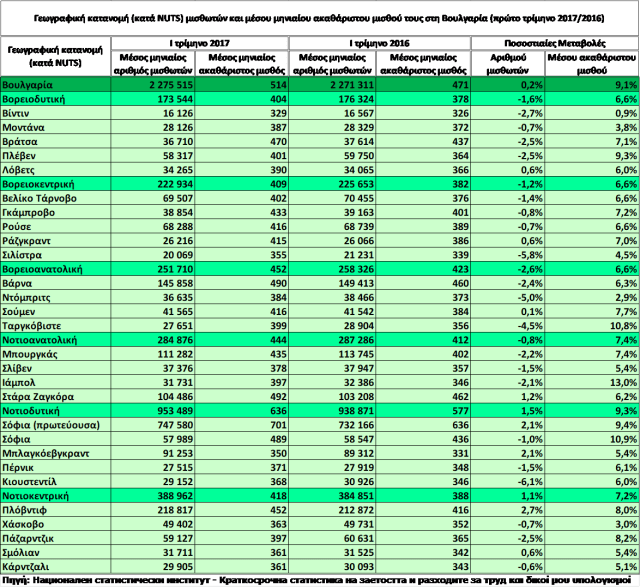The width and height of the screenshot is (640, 587).
Task: Click the Βίντιν row label
Action: point(22,115)
